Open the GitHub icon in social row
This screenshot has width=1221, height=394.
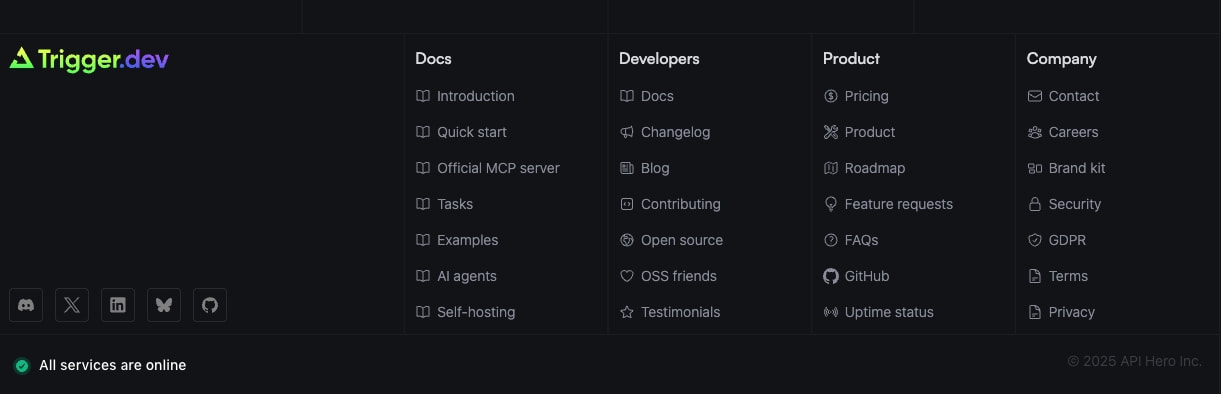tap(210, 305)
